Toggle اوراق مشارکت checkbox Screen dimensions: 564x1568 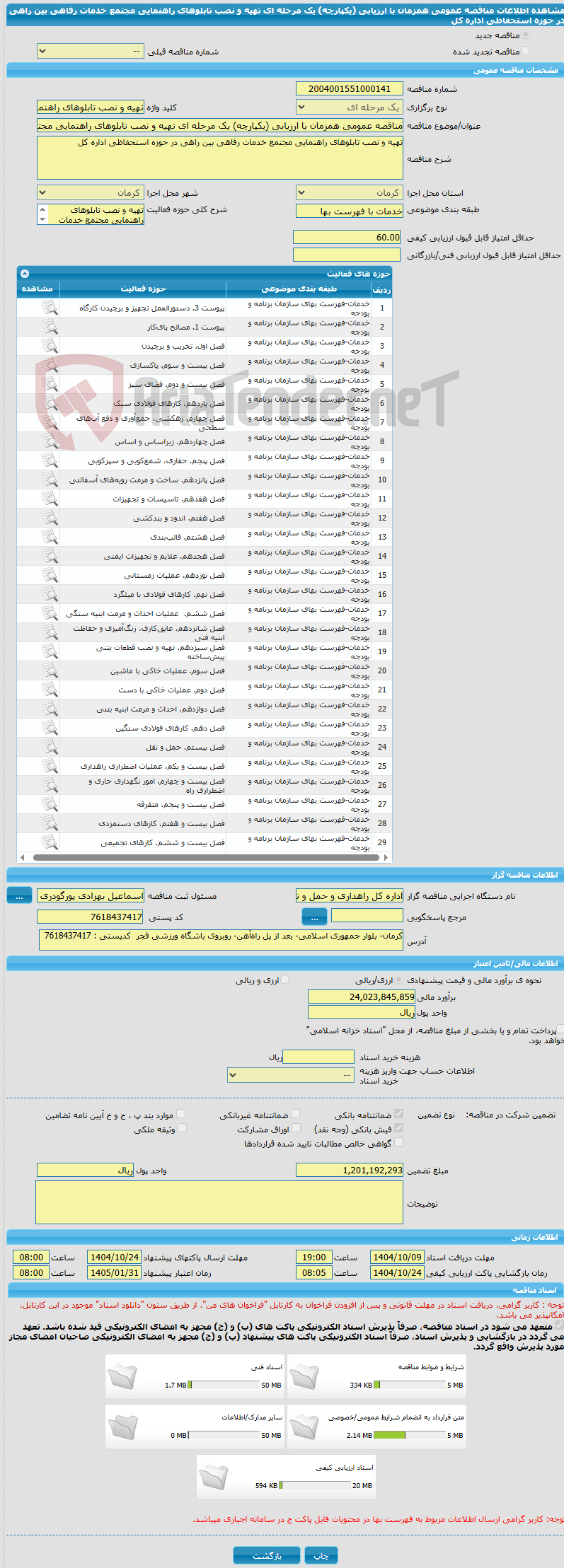pyautogui.click(x=297, y=1128)
